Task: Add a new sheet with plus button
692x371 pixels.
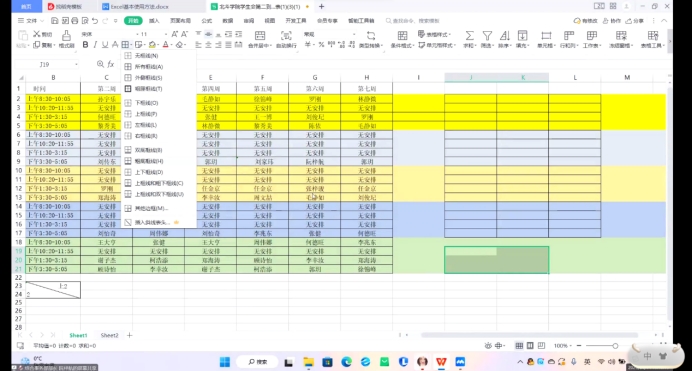Action: pos(129,335)
